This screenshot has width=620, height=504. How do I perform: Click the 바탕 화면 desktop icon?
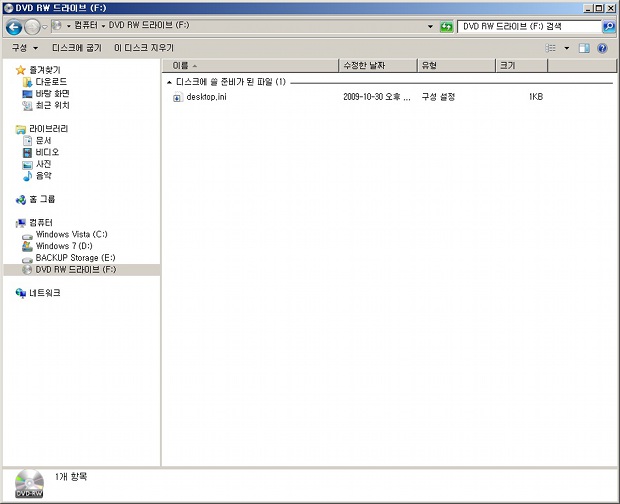pyautogui.click(x=27, y=94)
